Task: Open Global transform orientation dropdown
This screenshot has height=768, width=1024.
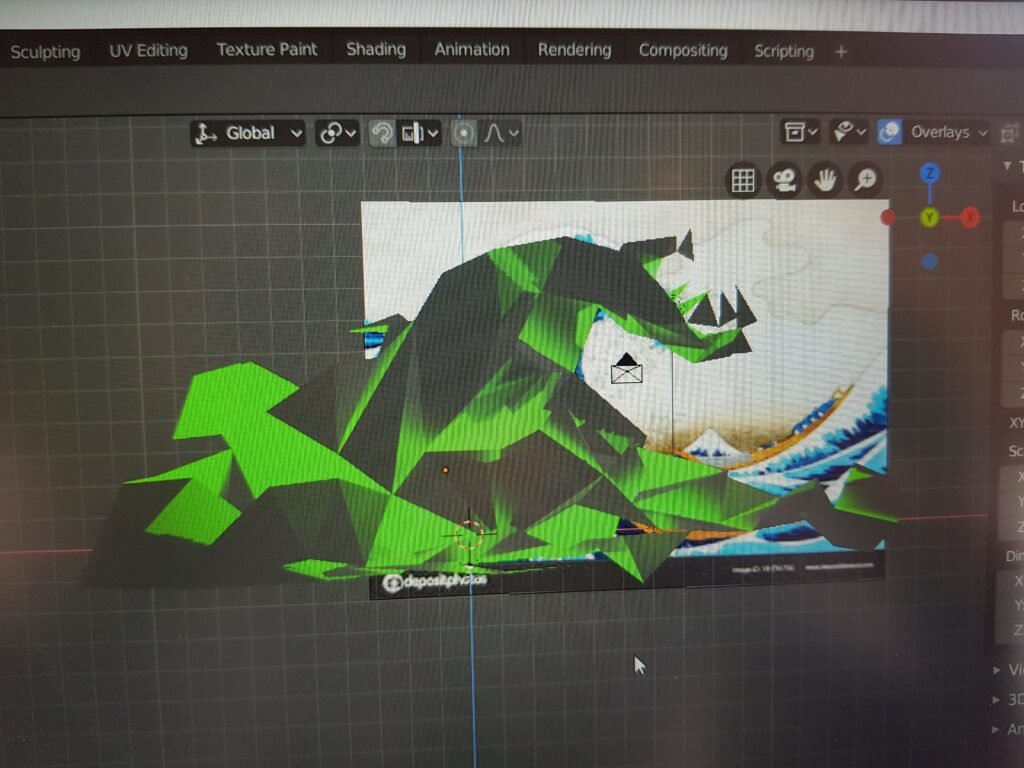Action: [248, 133]
